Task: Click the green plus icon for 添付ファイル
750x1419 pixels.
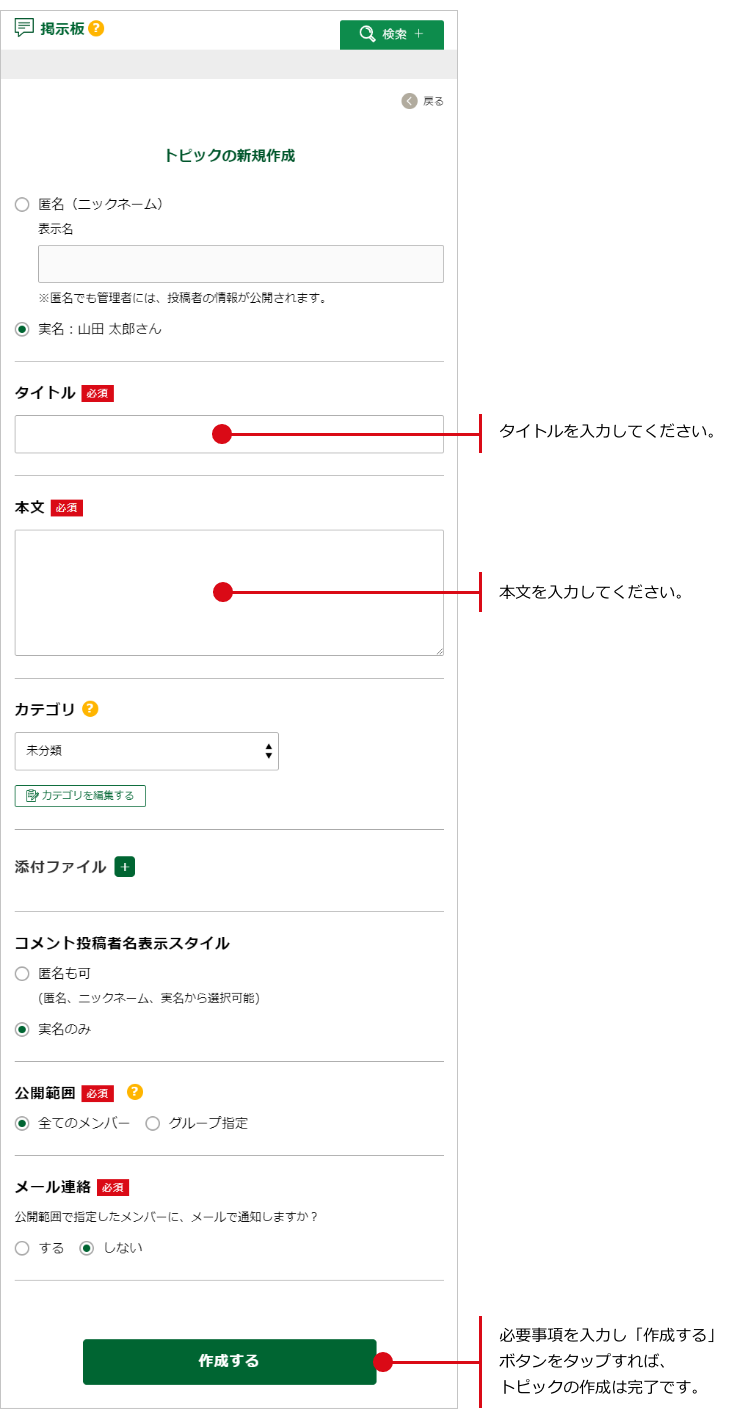Action: click(124, 867)
